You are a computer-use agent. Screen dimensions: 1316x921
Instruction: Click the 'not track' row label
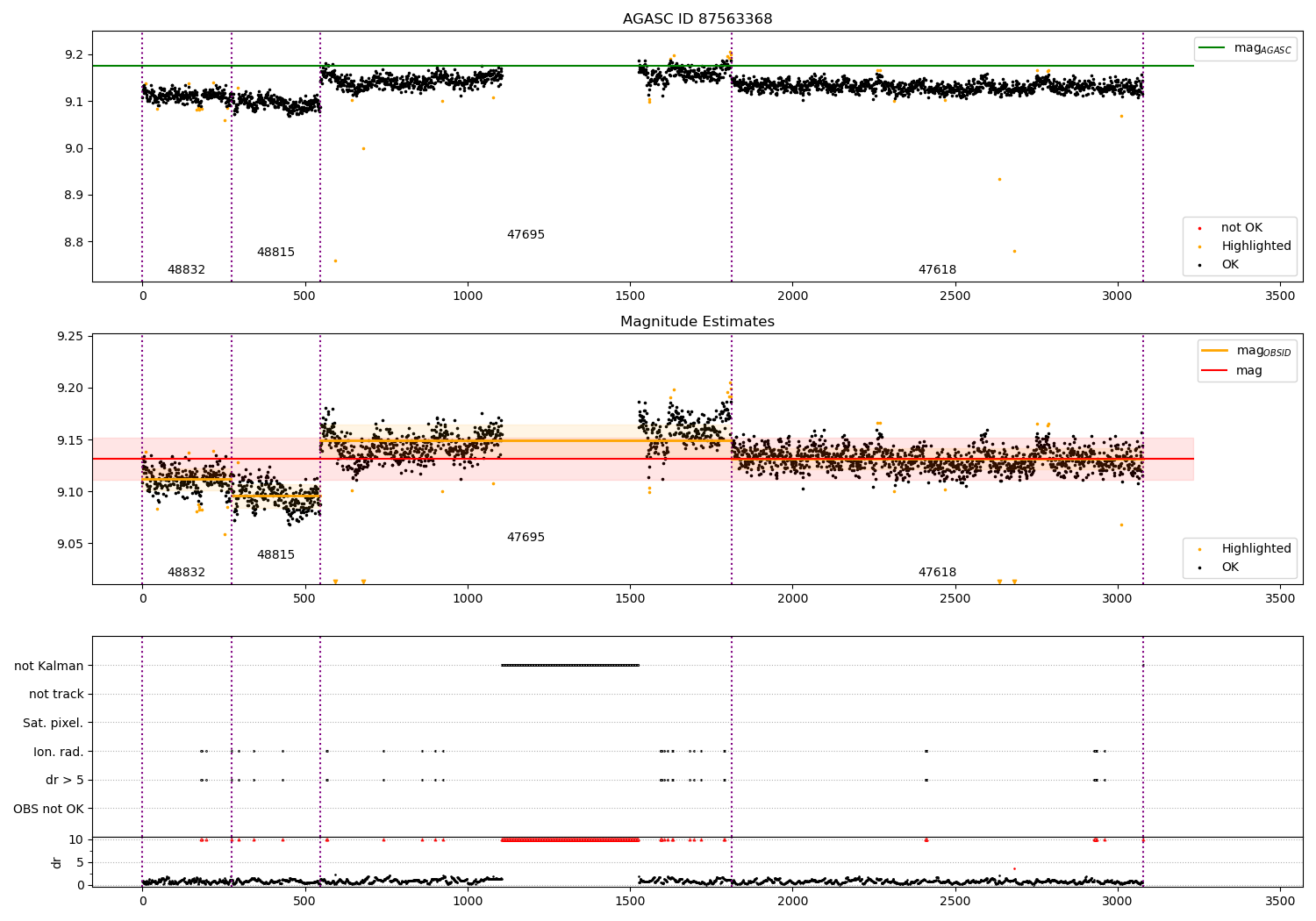point(56,695)
